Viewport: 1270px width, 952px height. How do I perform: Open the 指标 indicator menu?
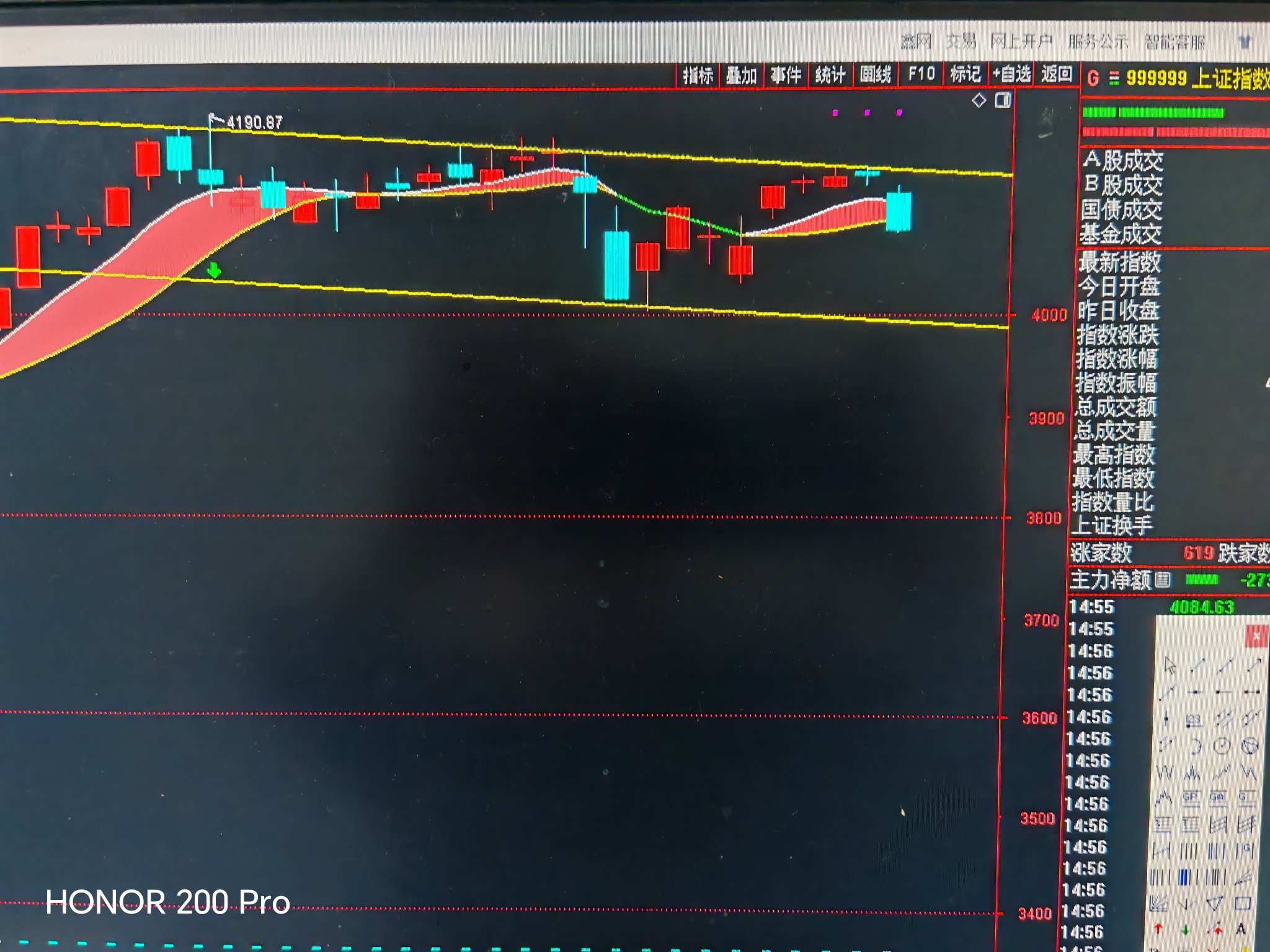(698, 76)
